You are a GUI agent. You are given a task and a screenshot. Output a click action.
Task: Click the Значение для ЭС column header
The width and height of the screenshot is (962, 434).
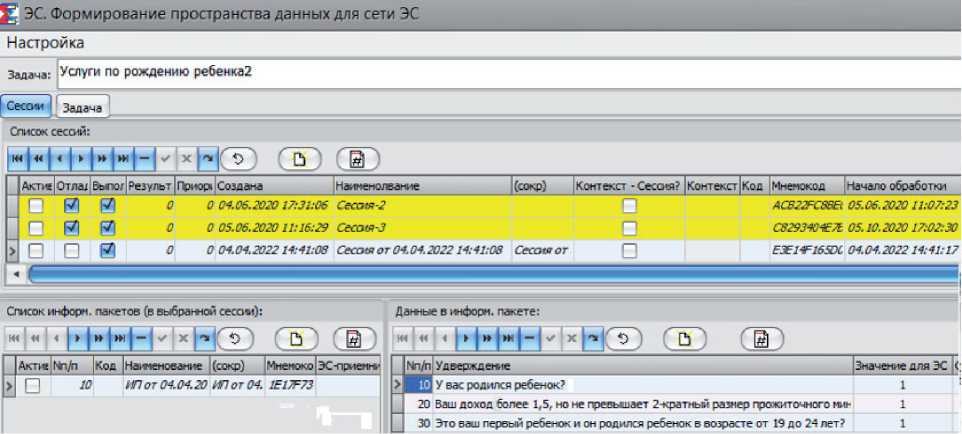tap(902, 366)
